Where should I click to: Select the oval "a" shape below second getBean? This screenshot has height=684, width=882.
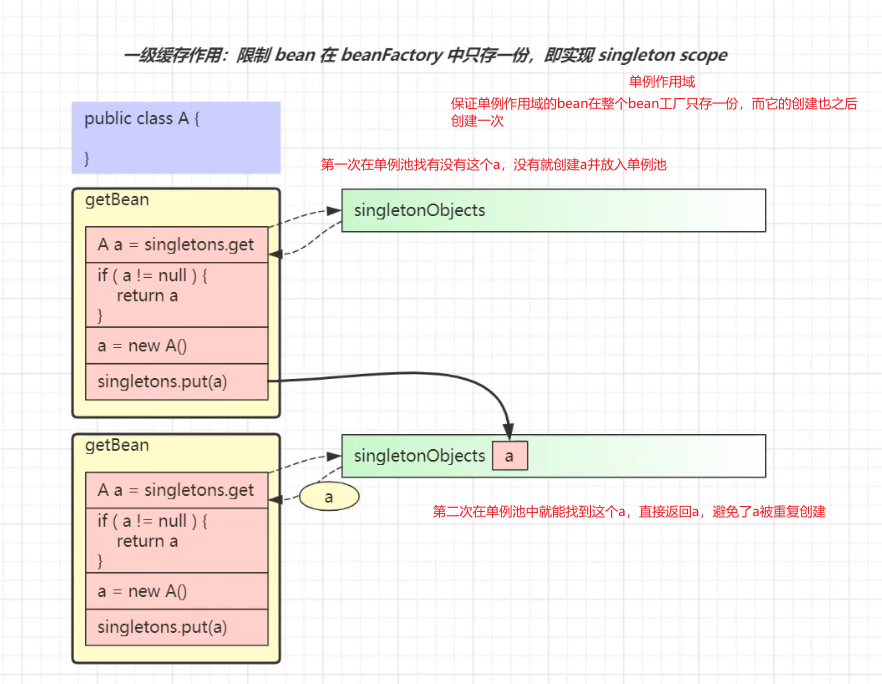(329, 496)
